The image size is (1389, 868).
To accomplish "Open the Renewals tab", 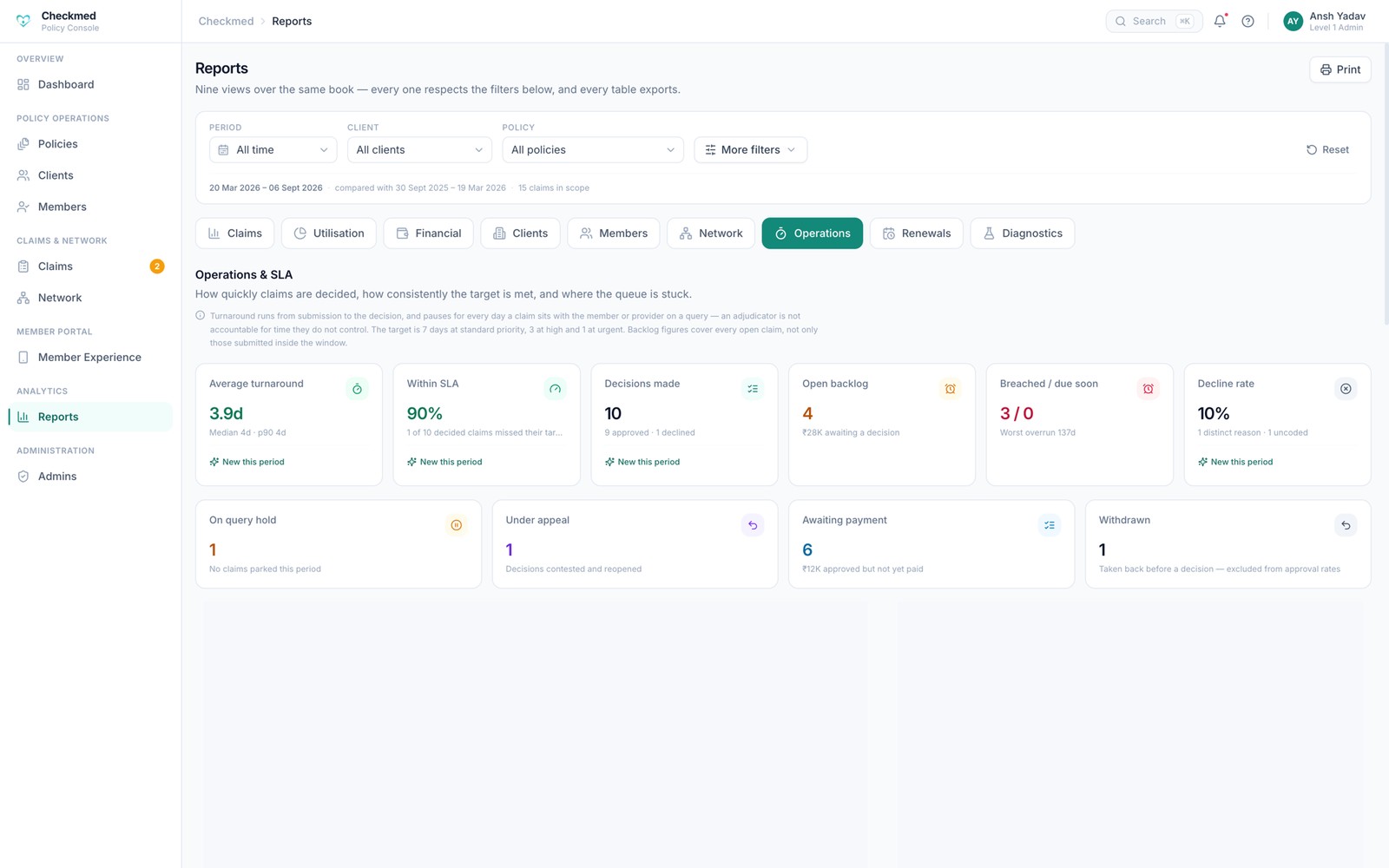I will point(917,233).
